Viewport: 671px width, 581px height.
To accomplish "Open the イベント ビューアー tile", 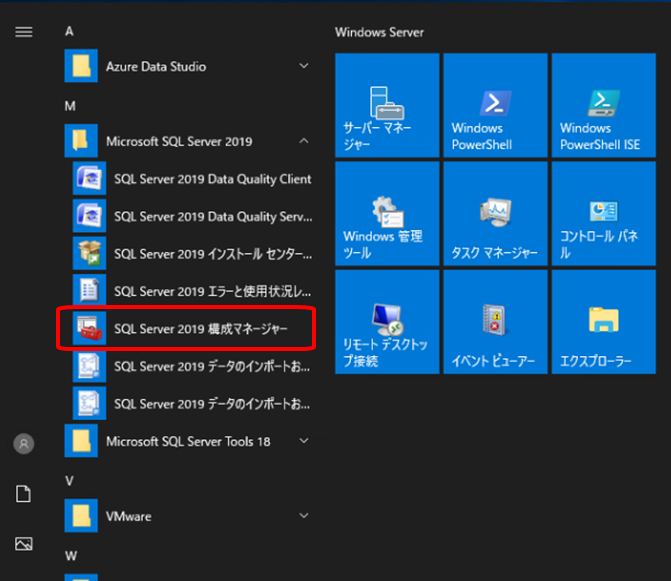I will point(495,322).
